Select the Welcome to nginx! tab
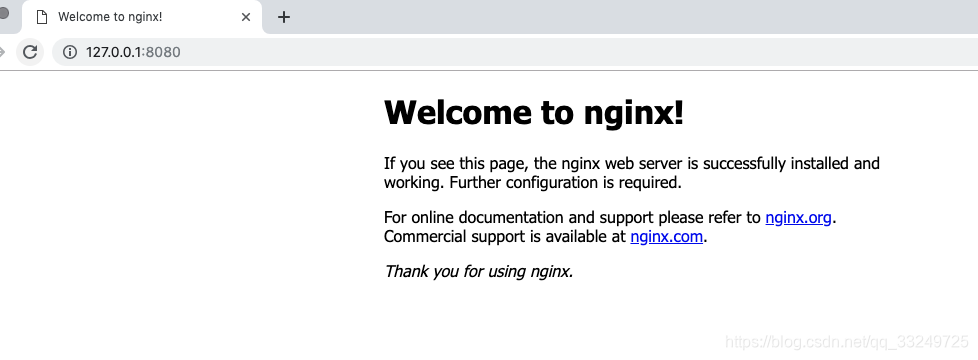The width and height of the screenshot is (978, 360). coord(142,17)
